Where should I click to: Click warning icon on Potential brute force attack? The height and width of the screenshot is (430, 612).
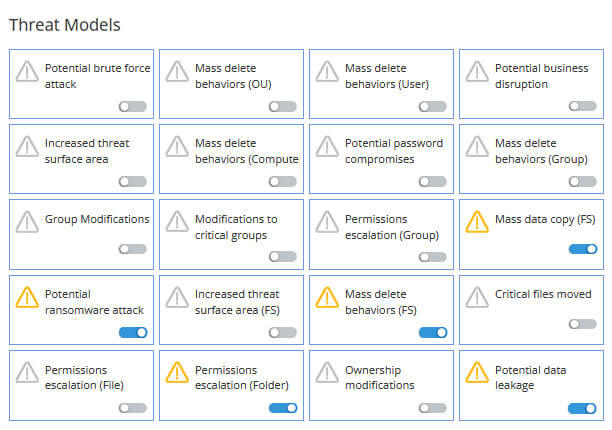pos(27,71)
